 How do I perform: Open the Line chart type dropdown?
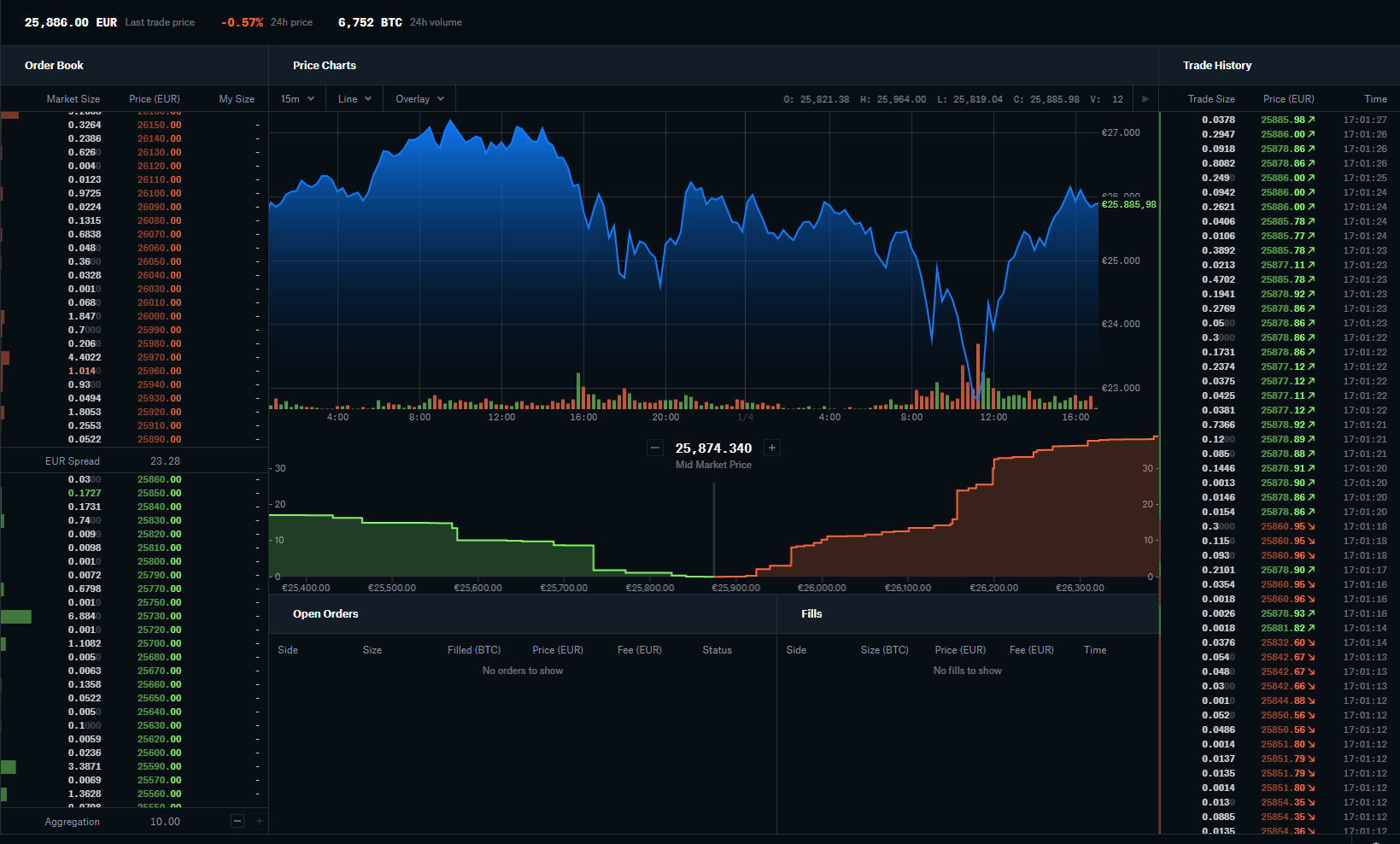354,99
